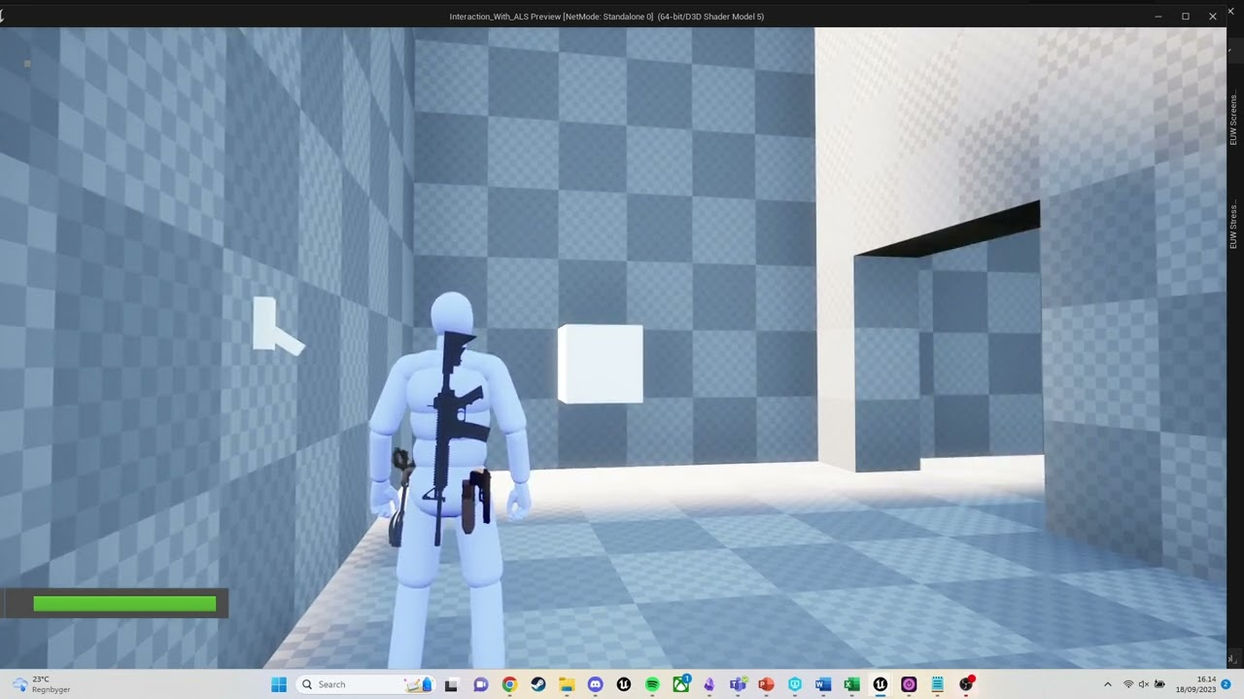Maximize the Interaction_With_ALS preview window
Viewport: 1244px width, 699px height.
(x=1185, y=16)
